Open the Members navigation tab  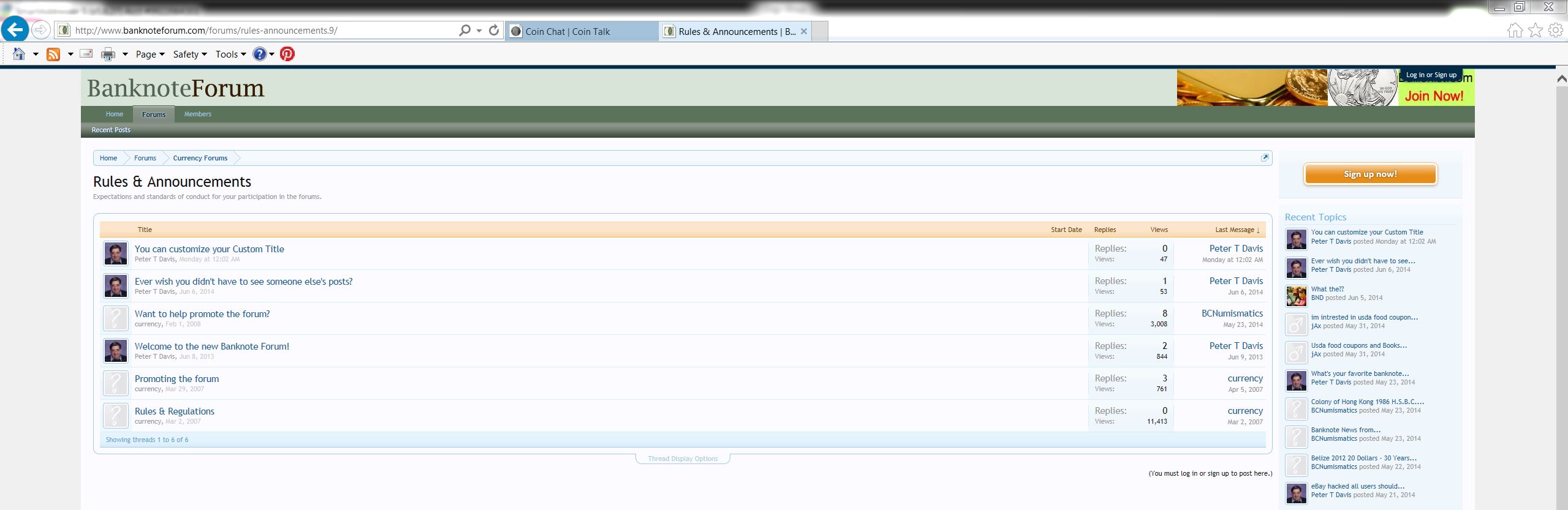(197, 114)
